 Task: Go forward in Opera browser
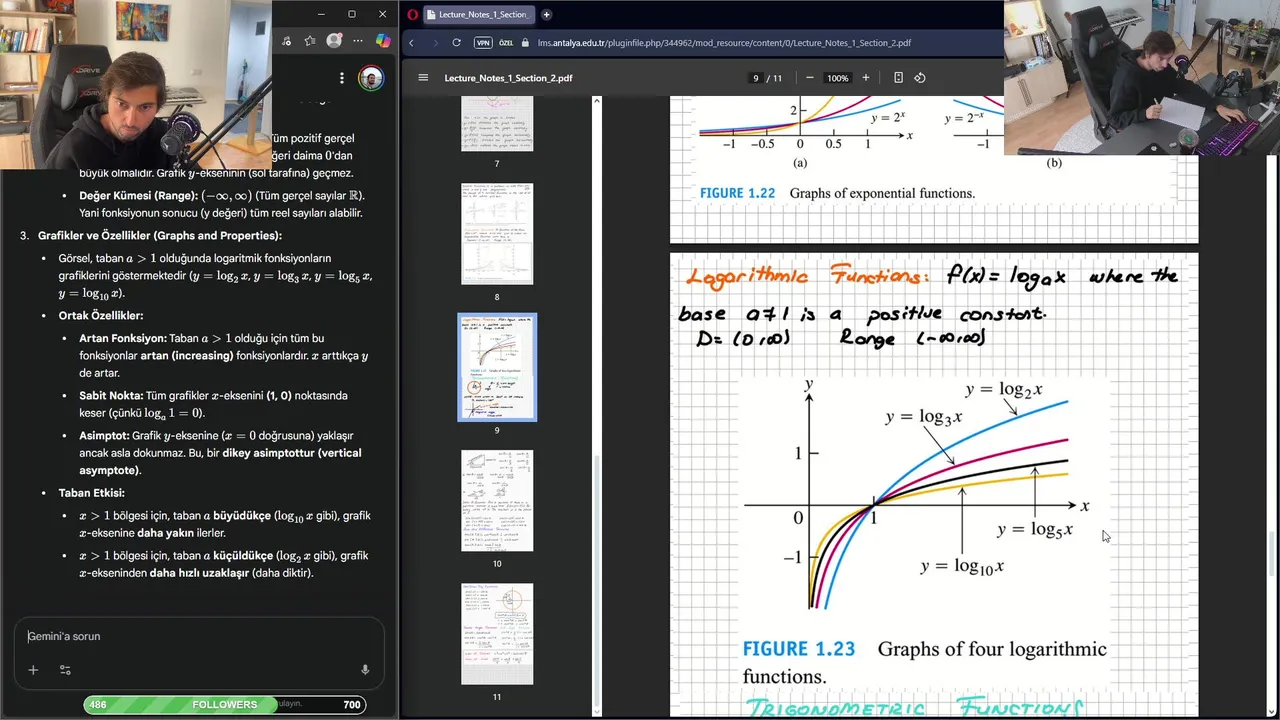[x=434, y=43]
